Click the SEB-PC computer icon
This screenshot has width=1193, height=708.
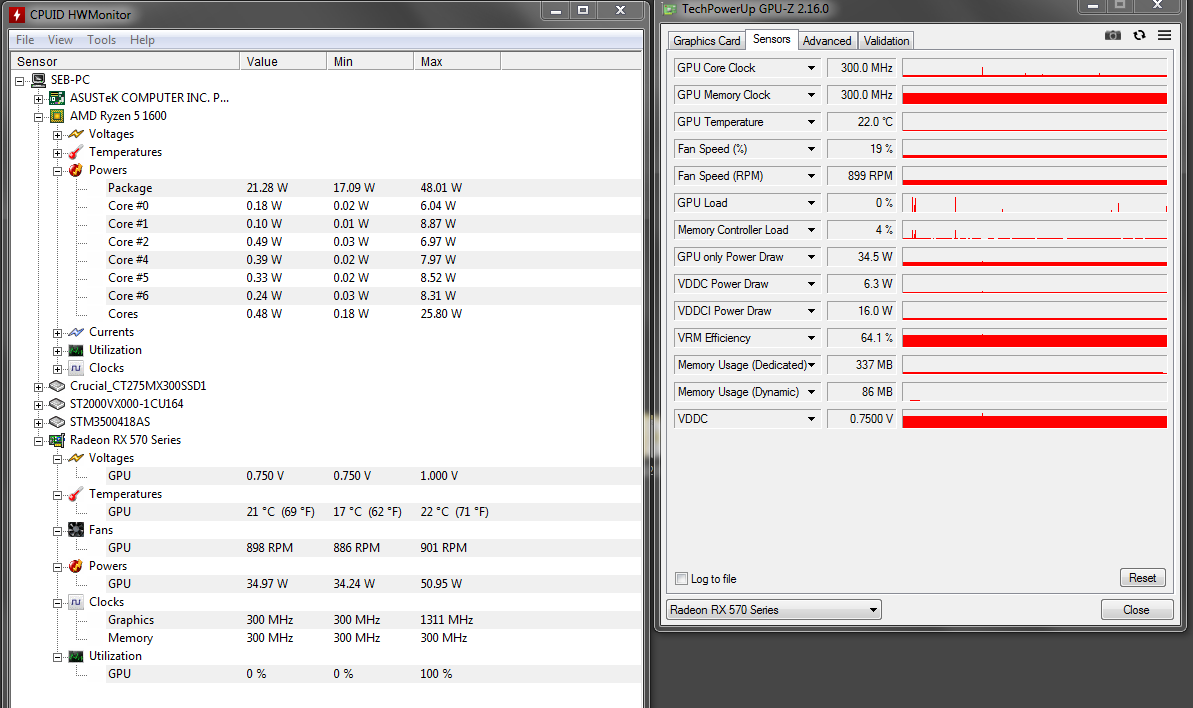pyautogui.click(x=39, y=80)
